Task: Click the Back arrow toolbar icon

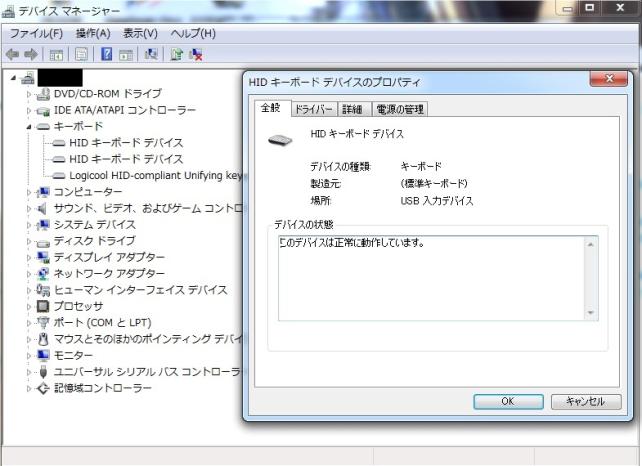Action: point(12,54)
